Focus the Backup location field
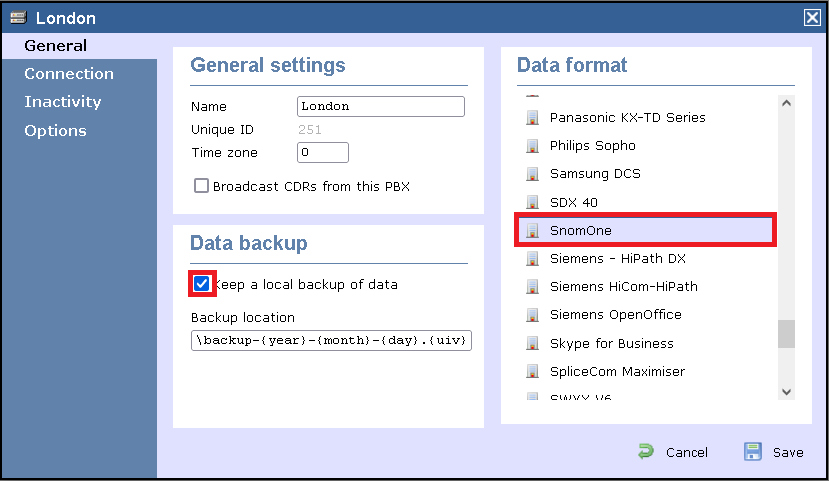The width and height of the screenshot is (829, 481). [x=332, y=341]
